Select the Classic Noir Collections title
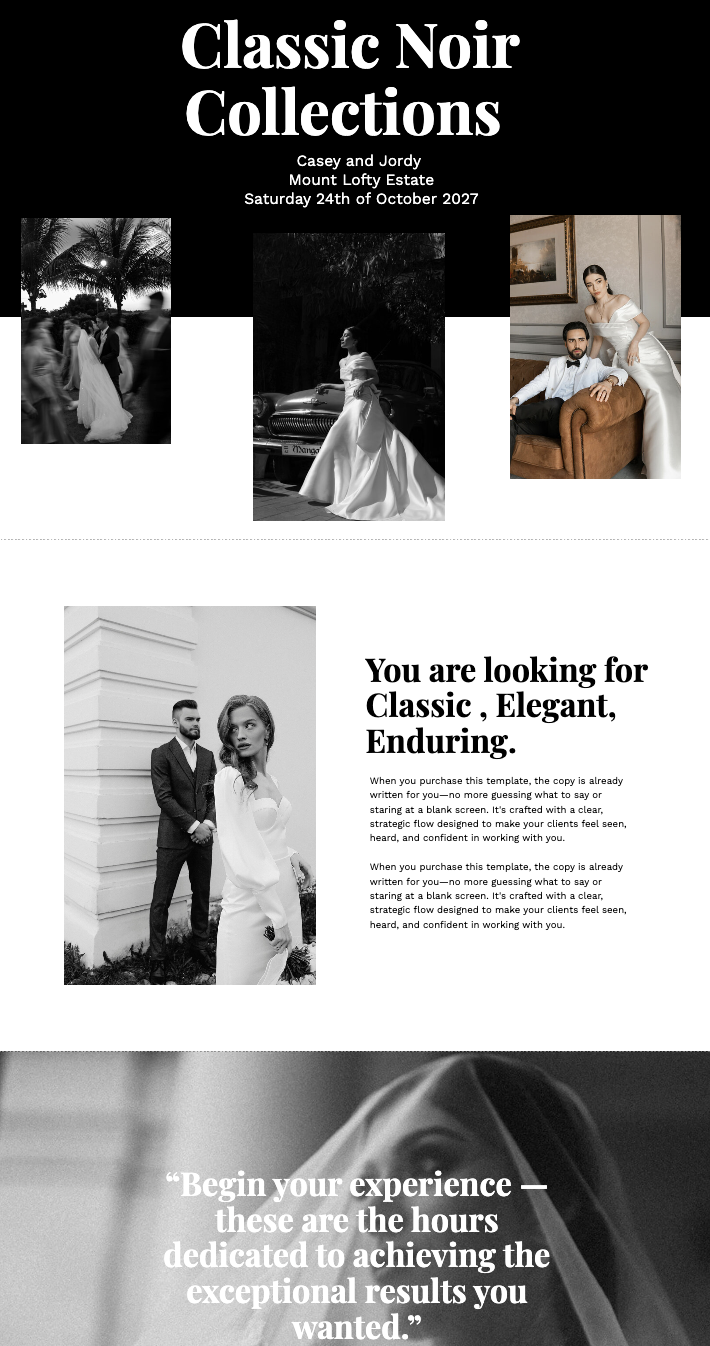The height and width of the screenshot is (1346, 710). coord(349,79)
